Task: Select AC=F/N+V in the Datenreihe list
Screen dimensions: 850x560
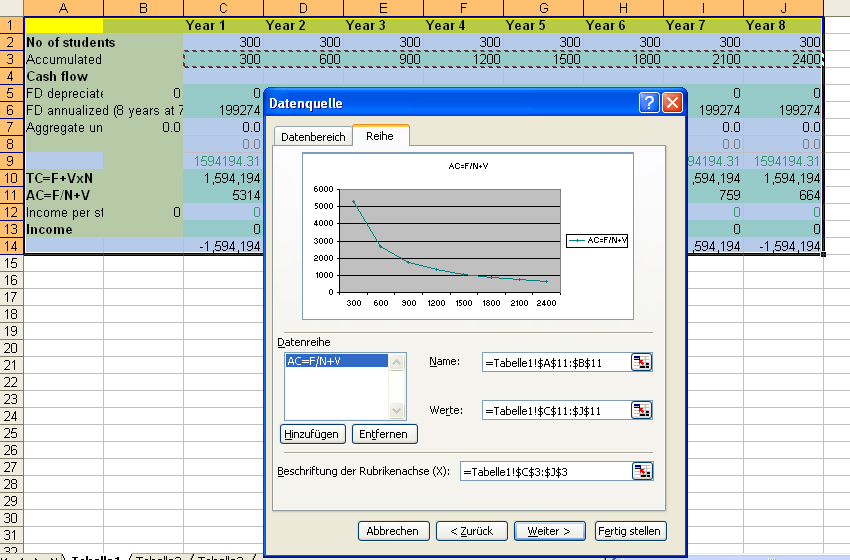Action: coord(336,361)
